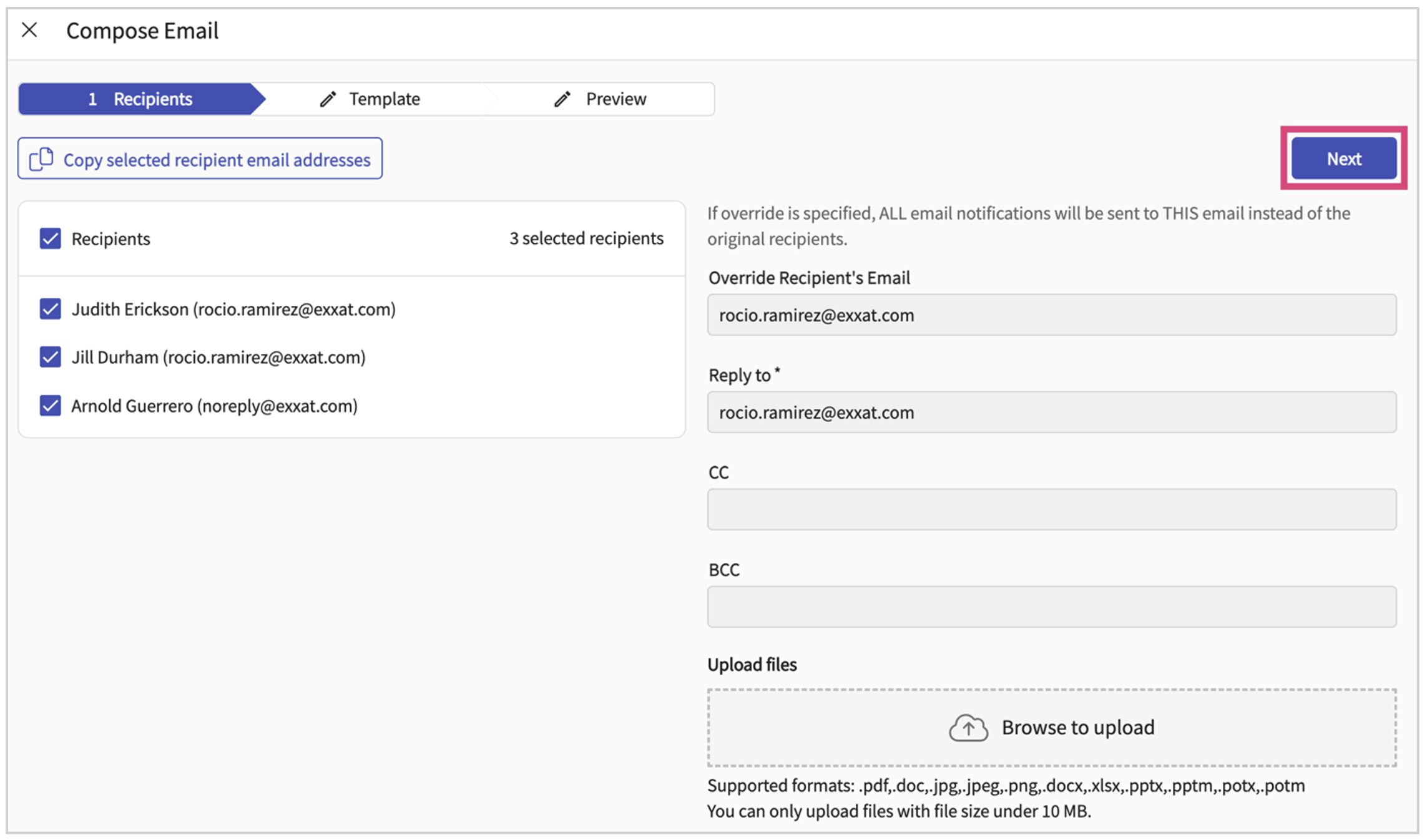The height and width of the screenshot is (840, 1427).
Task: Click the copy icon beside recipient addresses
Action: [x=41, y=159]
